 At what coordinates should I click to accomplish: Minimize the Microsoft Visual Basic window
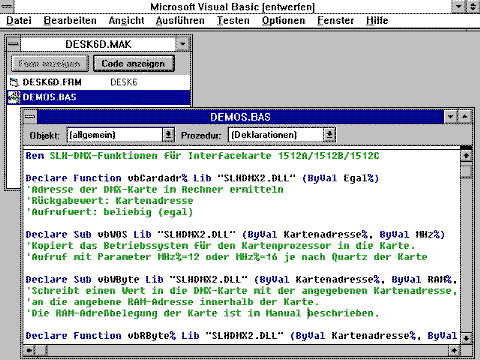coord(459,6)
